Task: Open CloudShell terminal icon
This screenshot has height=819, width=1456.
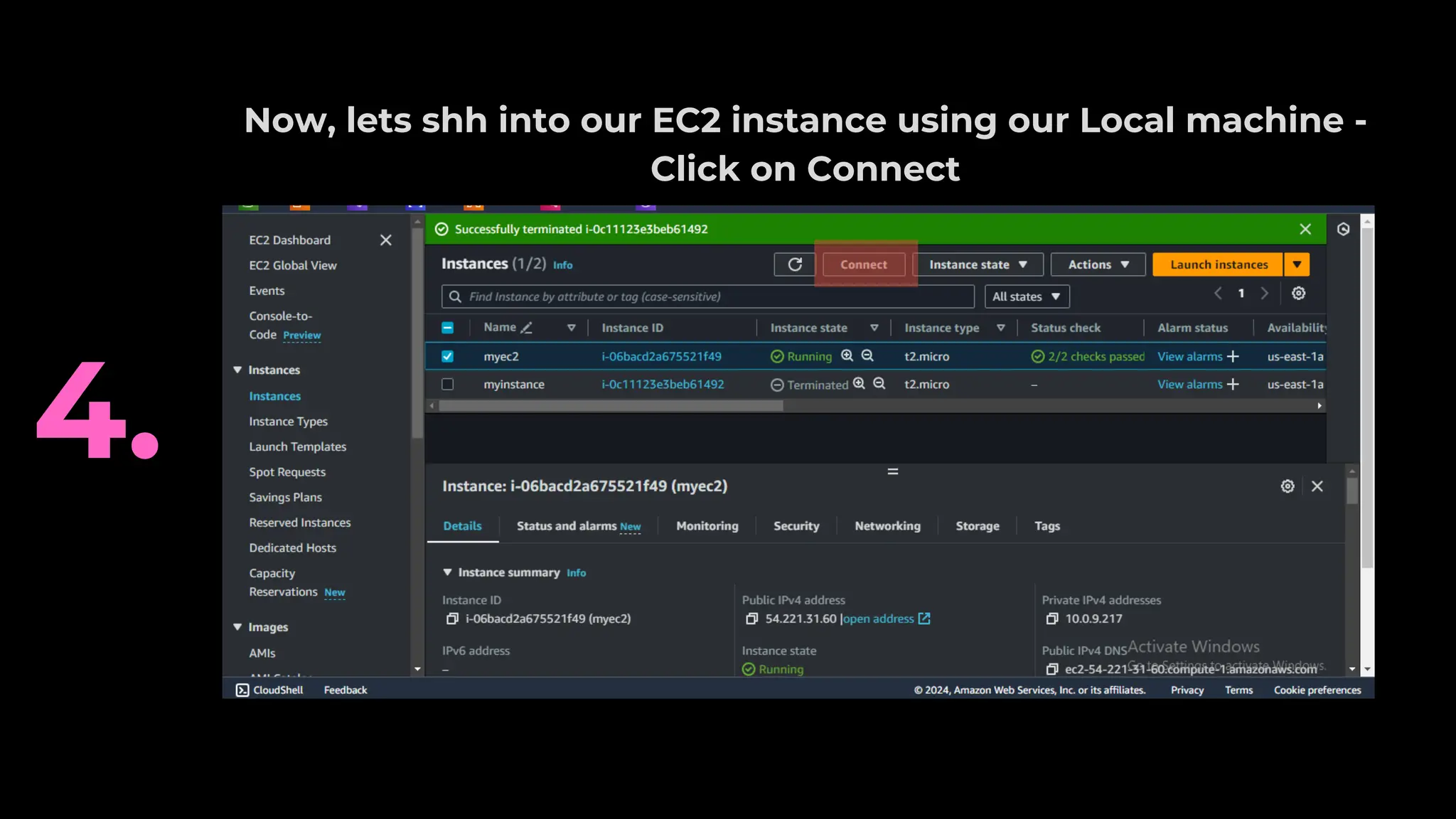Action: click(242, 690)
